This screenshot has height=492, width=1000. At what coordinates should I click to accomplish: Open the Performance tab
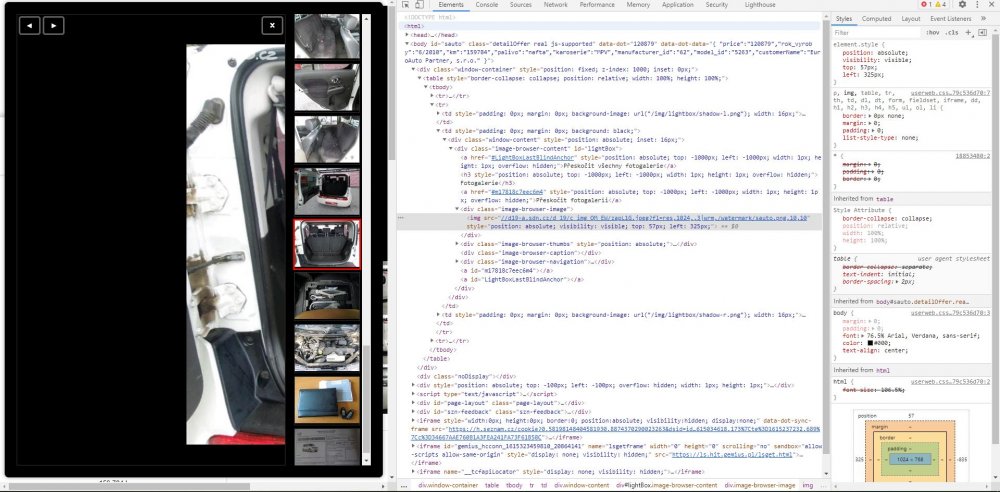597,4
